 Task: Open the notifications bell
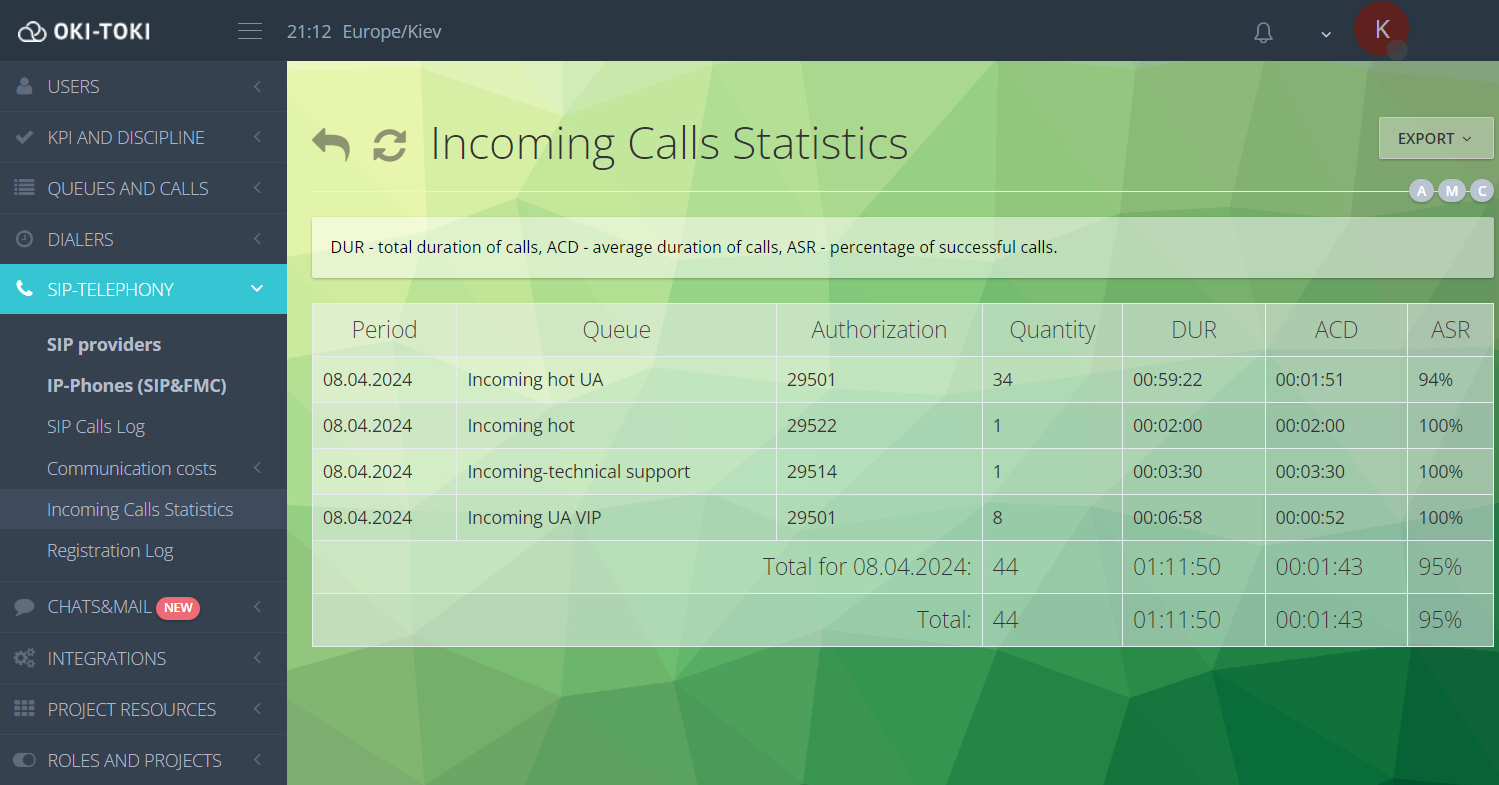pos(1263,32)
